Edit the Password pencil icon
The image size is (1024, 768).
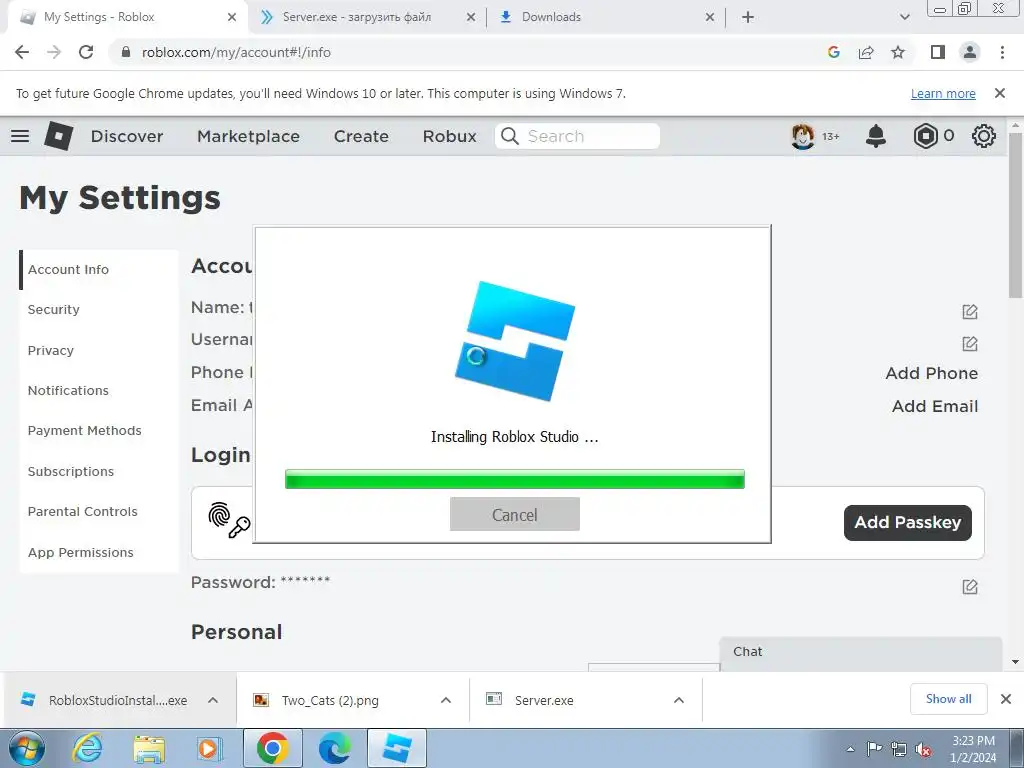[x=970, y=586]
